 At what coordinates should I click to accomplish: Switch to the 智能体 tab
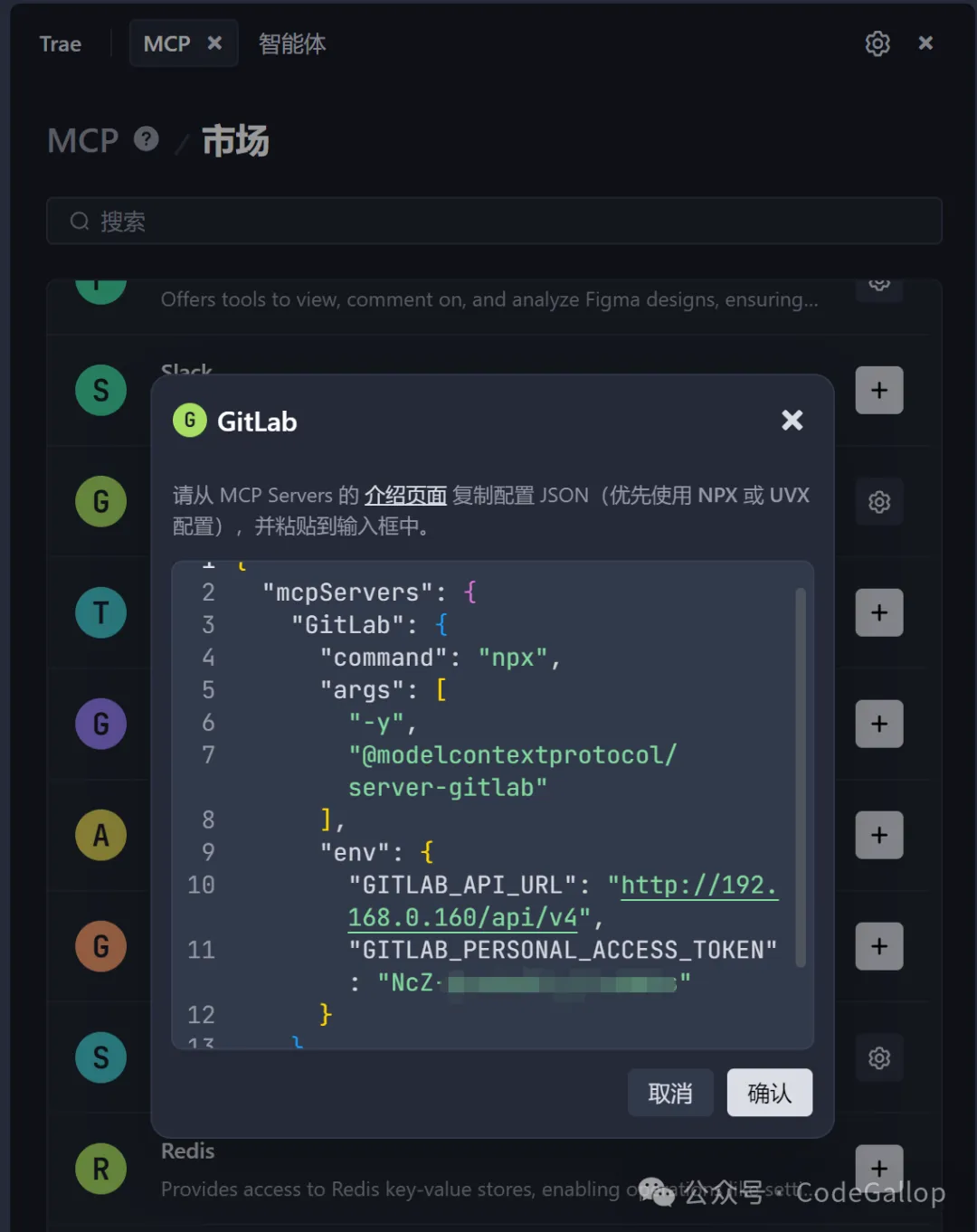pos(291,43)
